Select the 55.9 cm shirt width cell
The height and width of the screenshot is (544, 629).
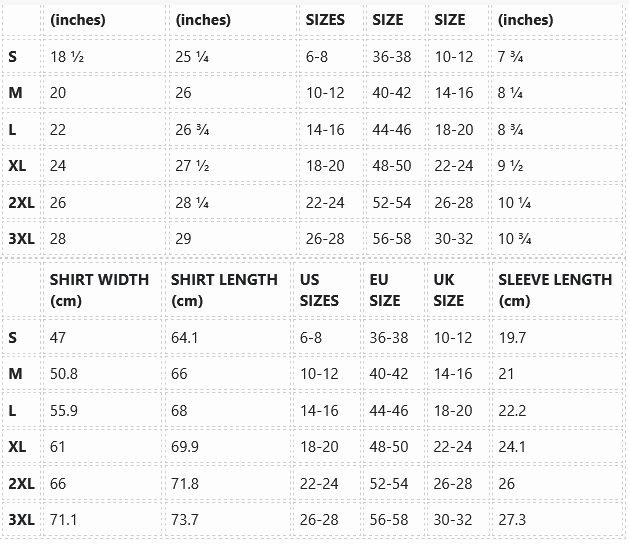[64, 411]
